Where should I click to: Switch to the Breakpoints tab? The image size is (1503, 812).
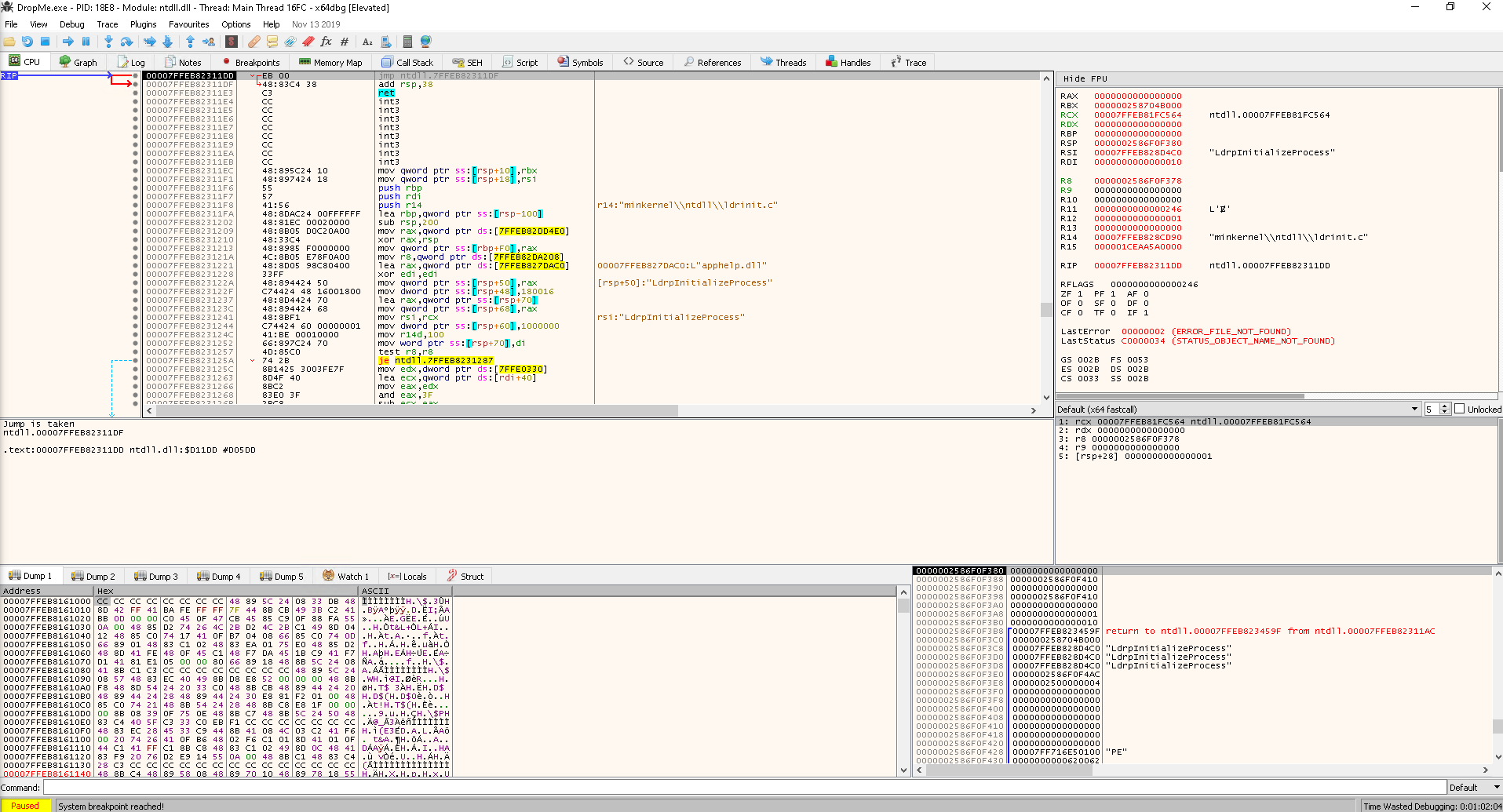click(x=250, y=62)
